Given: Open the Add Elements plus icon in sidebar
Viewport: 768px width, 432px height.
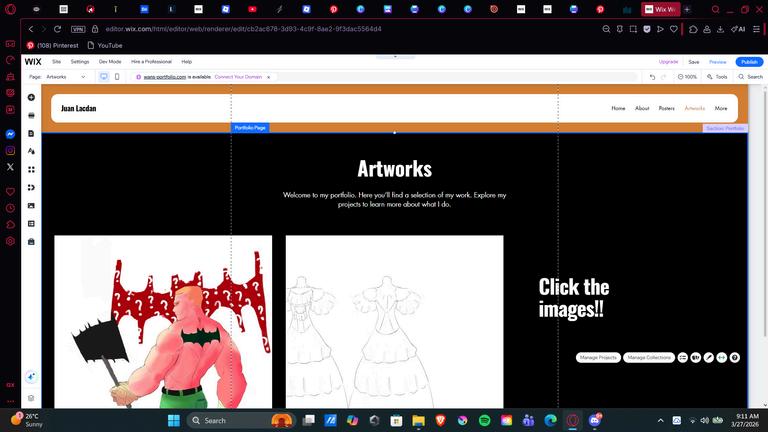Looking at the screenshot, I should click(31, 97).
